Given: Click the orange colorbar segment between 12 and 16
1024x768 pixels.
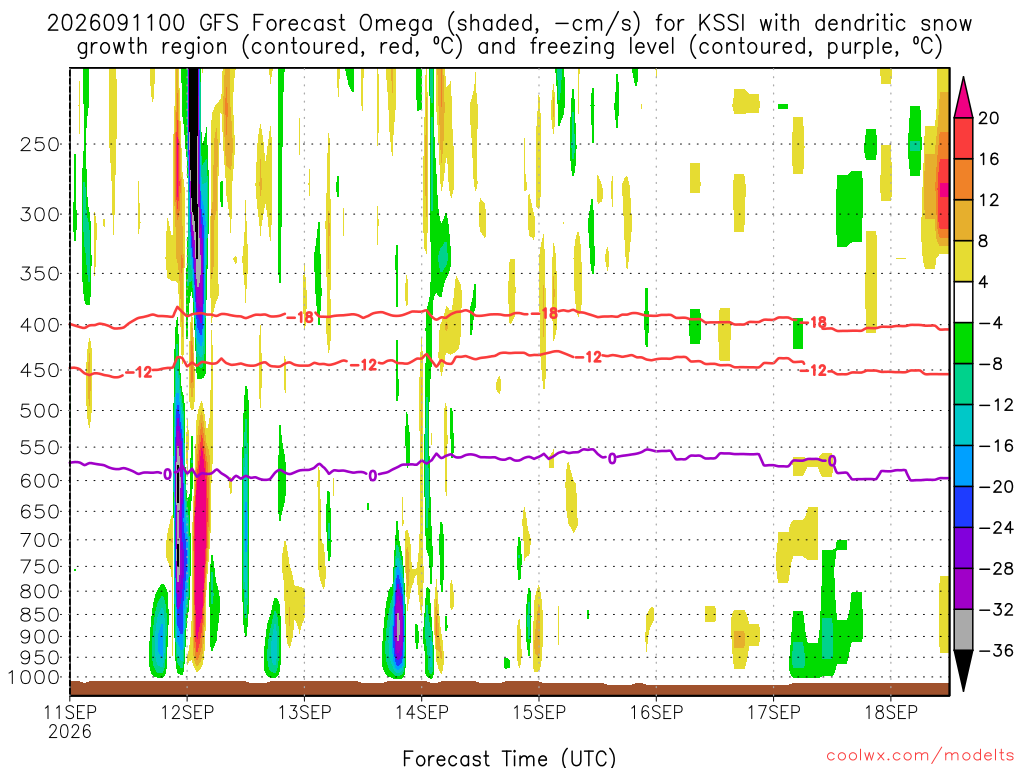Looking at the screenshot, I should pyautogui.click(x=963, y=179).
